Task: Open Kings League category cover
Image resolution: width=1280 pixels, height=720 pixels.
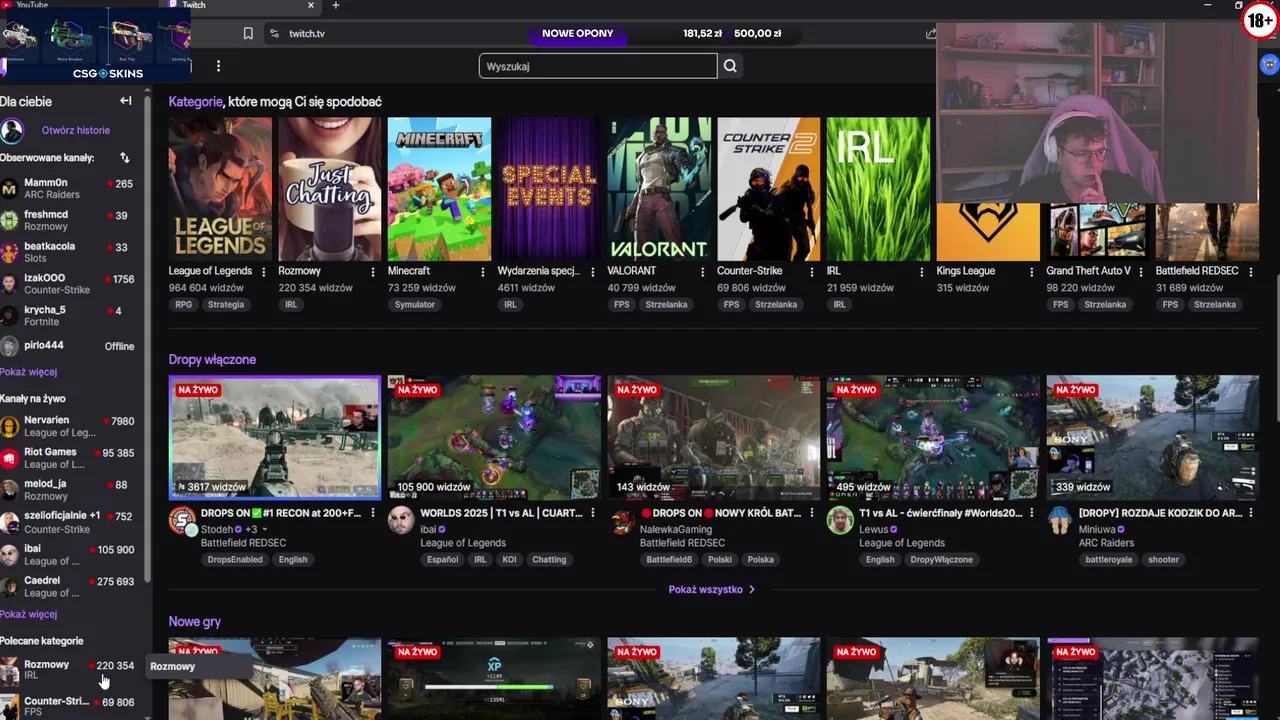Action: [x=988, y=230]
